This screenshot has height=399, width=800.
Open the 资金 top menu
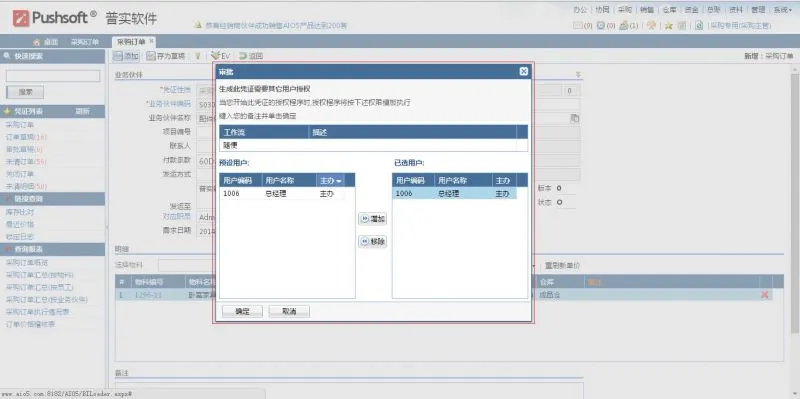click(x=691, y=10)
